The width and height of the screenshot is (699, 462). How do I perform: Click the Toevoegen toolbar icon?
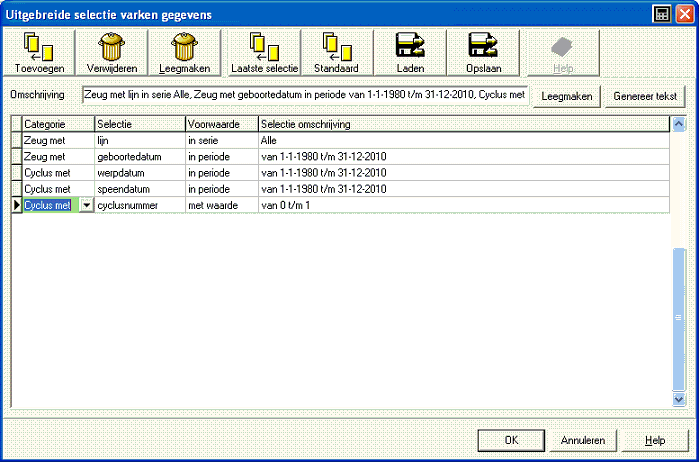(39, 53)
